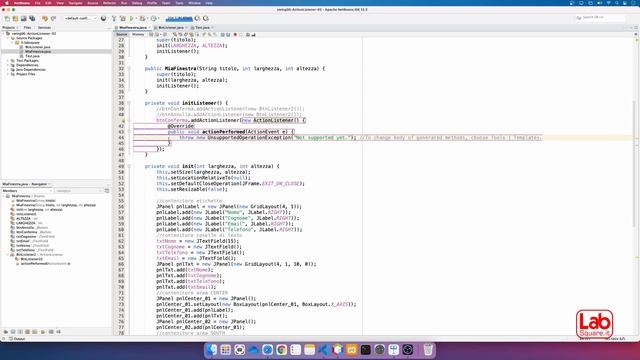Screen dimensions: 640x360
Task: Expand the Java Dependencies tree node
Action: coord(8,69)
